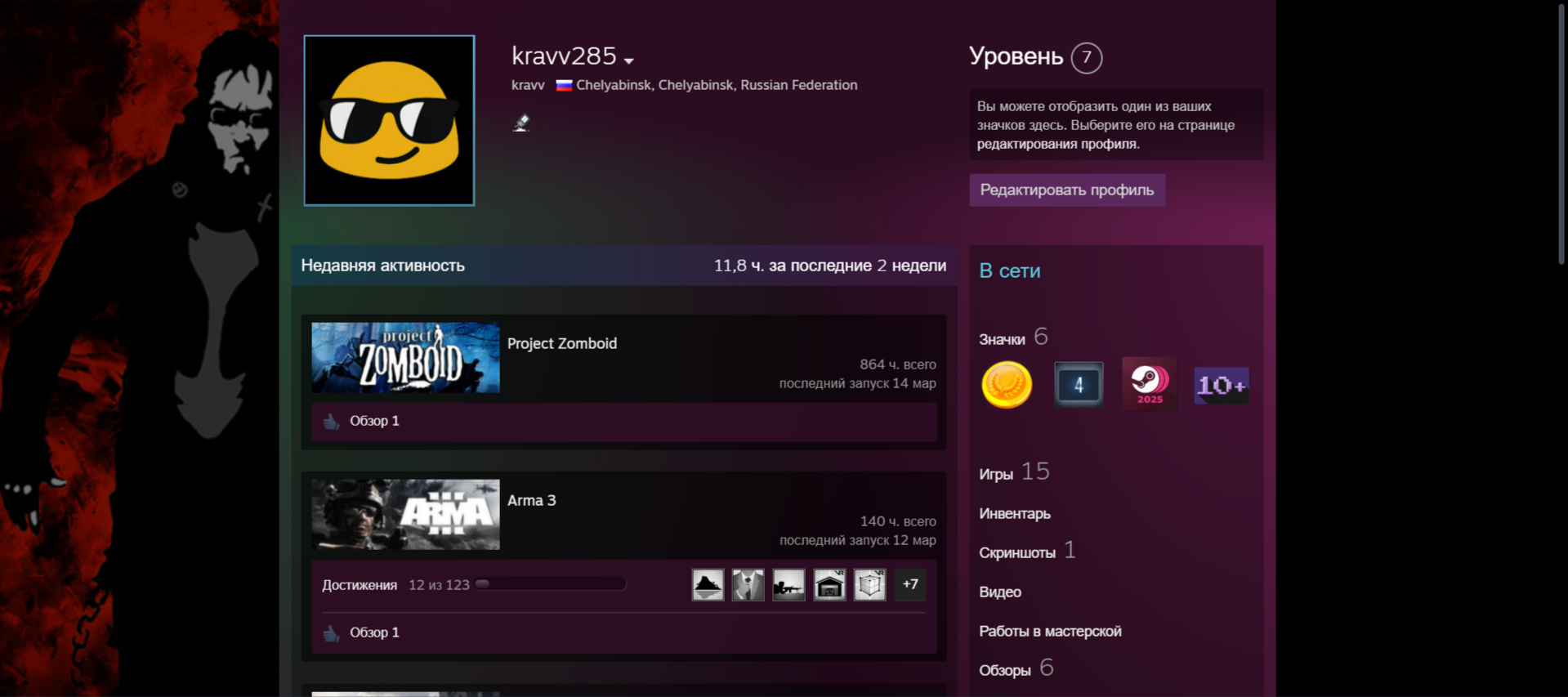The image size is (1568, 697).
Task: Open the Arma 3 game banner
Action: pyautogui.click(x=405, y=514)
